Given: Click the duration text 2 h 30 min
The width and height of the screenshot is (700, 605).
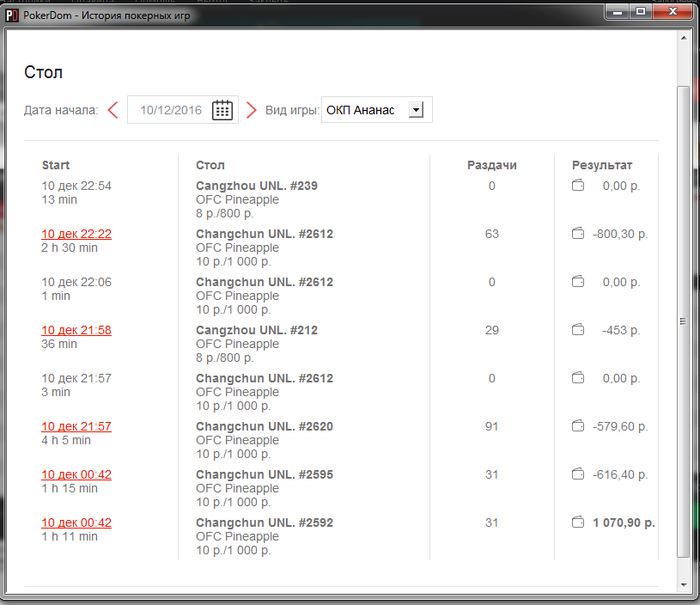Looking at the screenshot, I should click(x=69, y=248).
